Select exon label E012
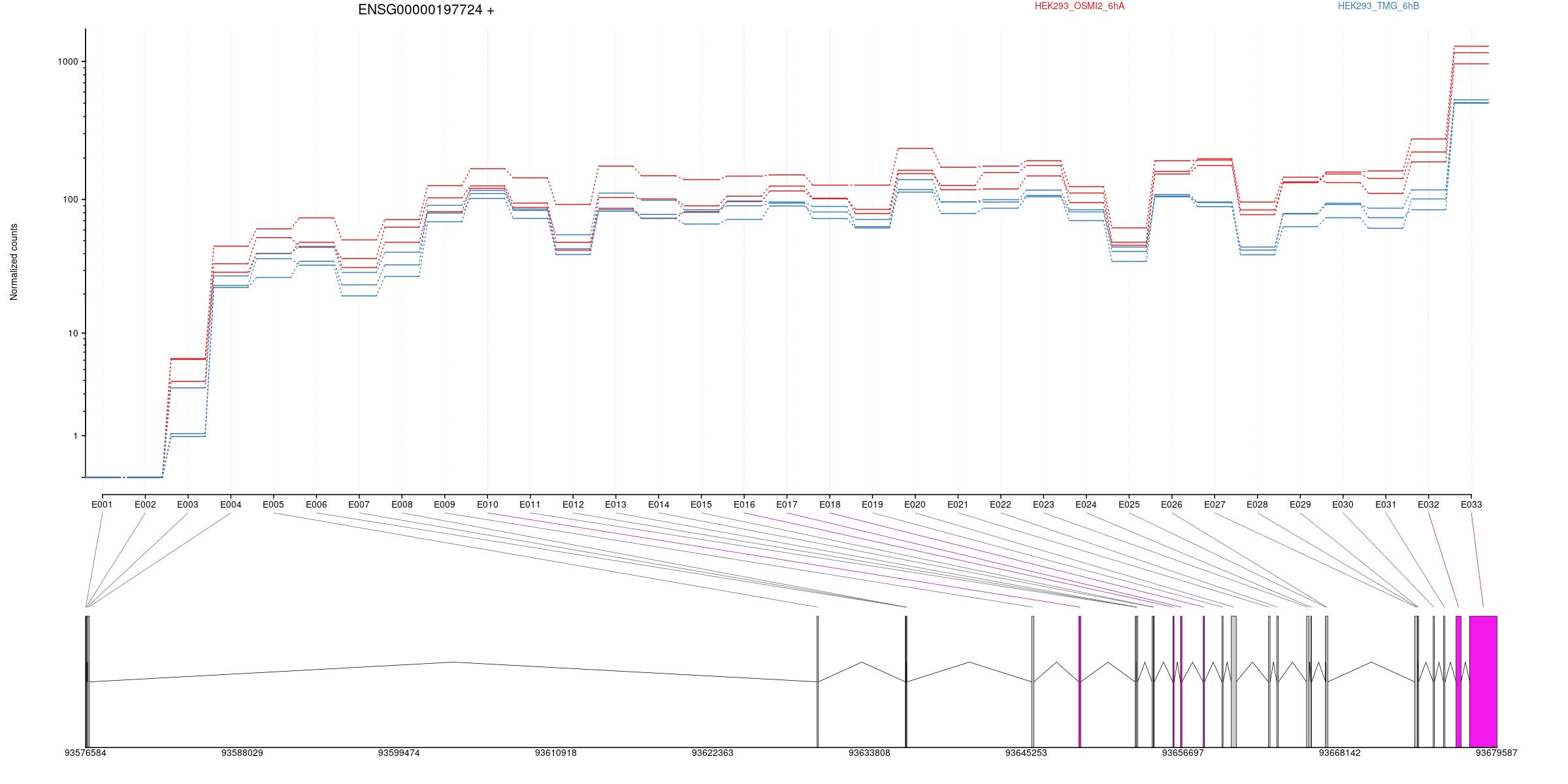Viewport: 1568px width, 784px height. click(x=573, y=504)
